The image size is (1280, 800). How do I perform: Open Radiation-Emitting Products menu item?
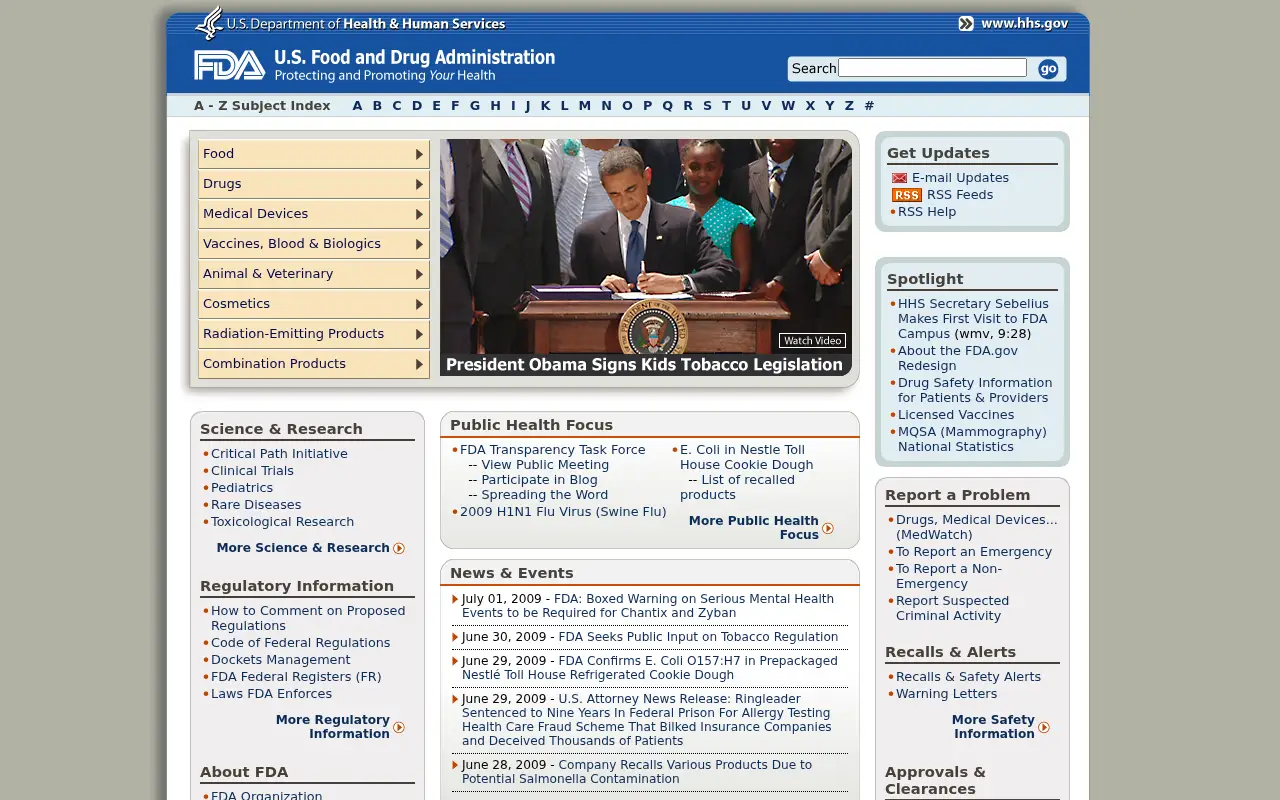coord(314,334)
